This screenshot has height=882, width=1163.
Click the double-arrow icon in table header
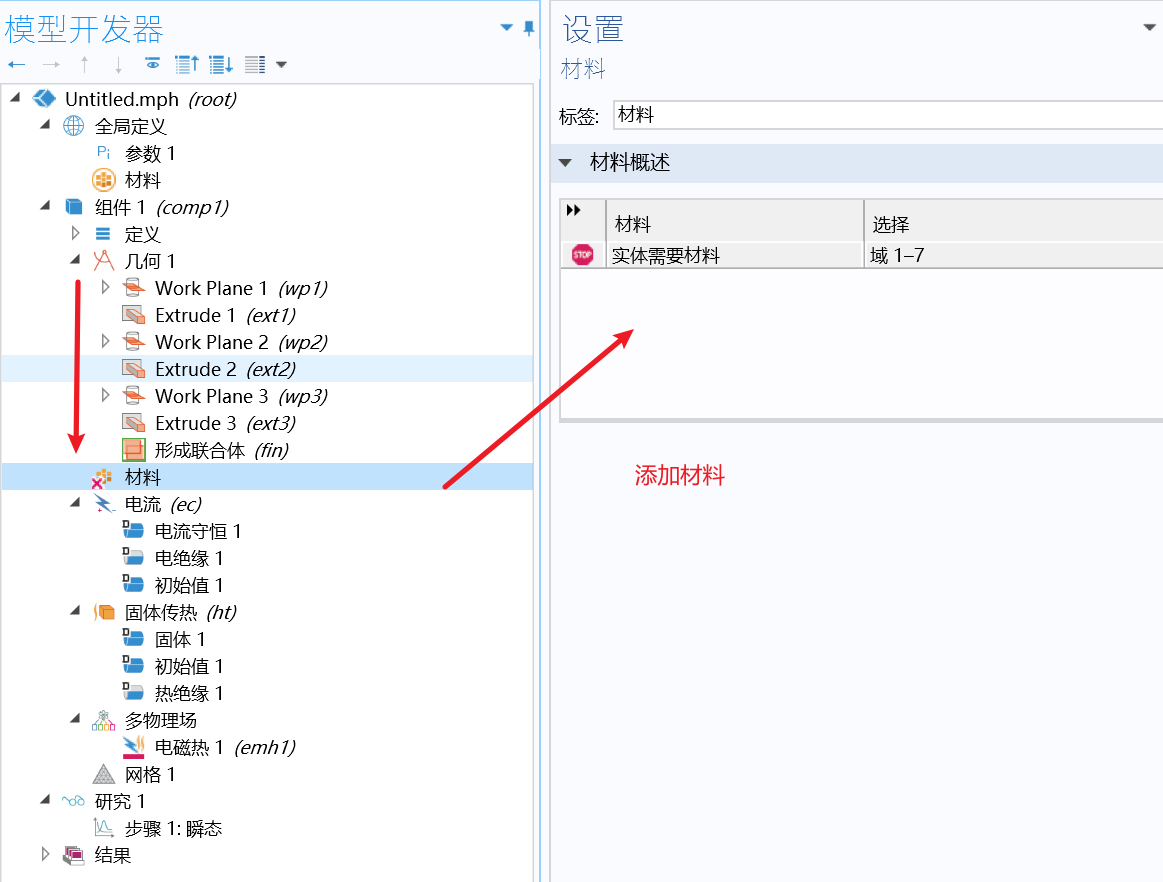click(x=573, y=211)
